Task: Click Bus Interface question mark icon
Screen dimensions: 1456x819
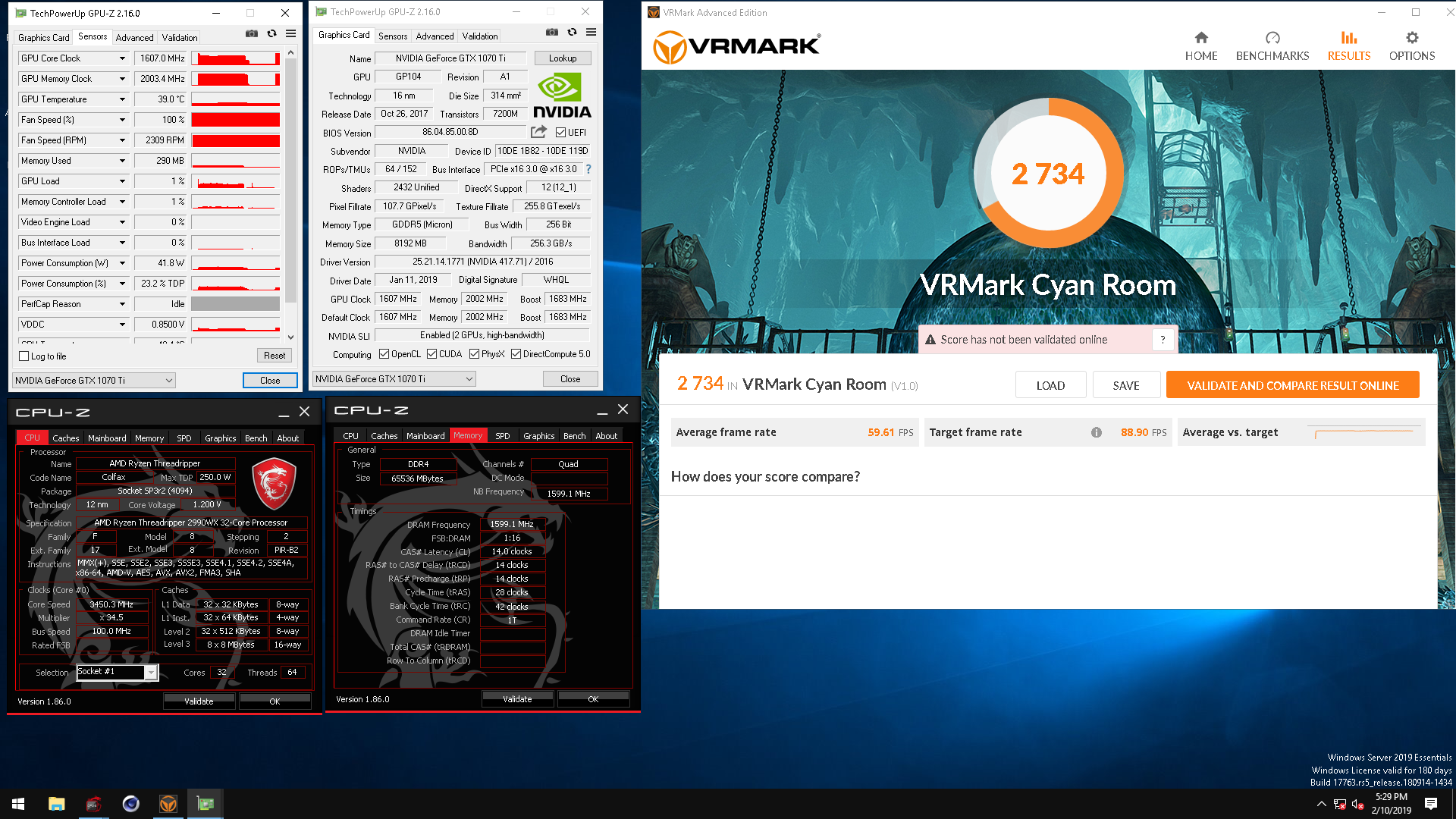Action: (x=588, y=169)
